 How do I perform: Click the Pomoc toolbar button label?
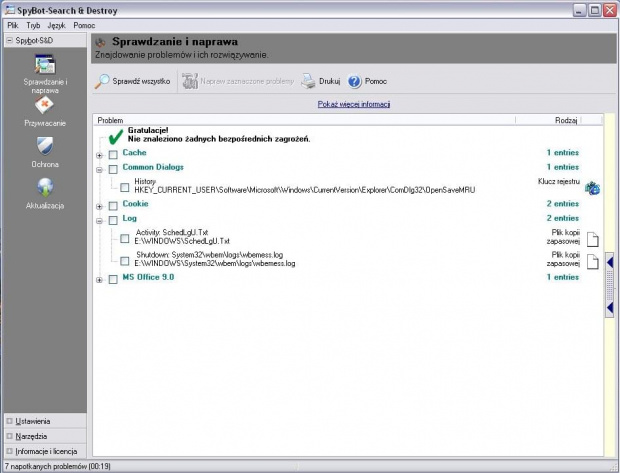[376, 81]
